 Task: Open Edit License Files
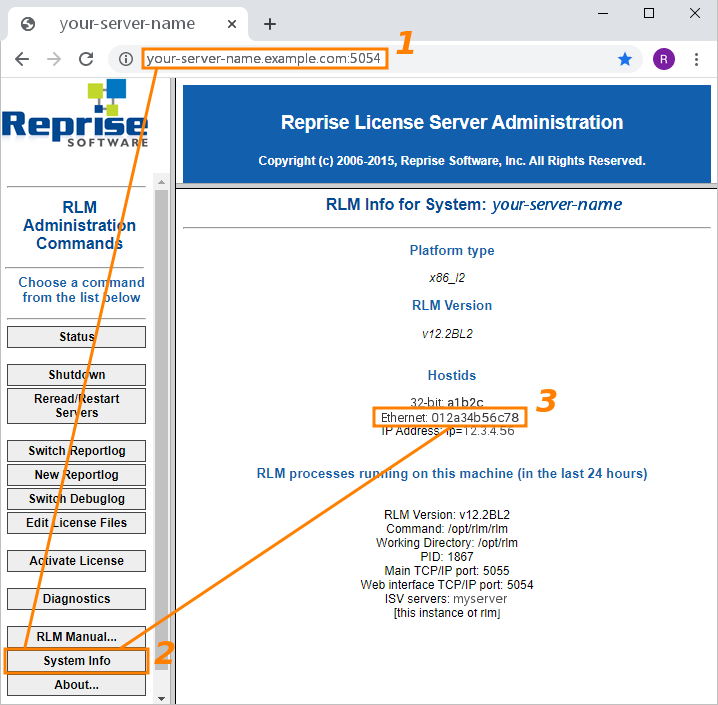click(x=76, y=523)
